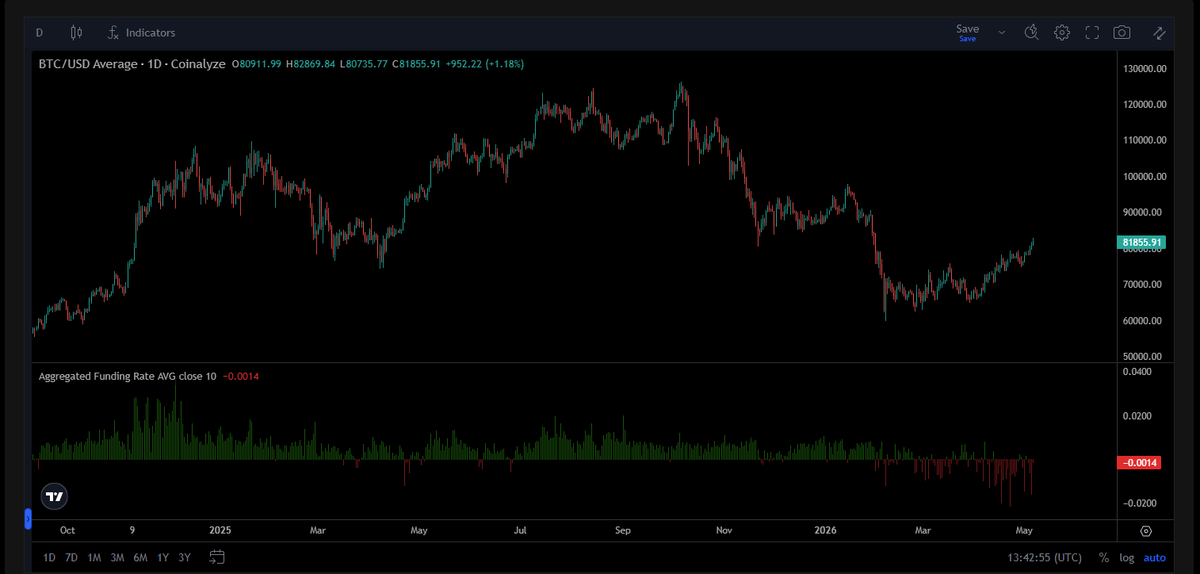Click the 2025 time axis label
Image resolution: width=1200 pixels, height=574 pixels.
(221, 530)
